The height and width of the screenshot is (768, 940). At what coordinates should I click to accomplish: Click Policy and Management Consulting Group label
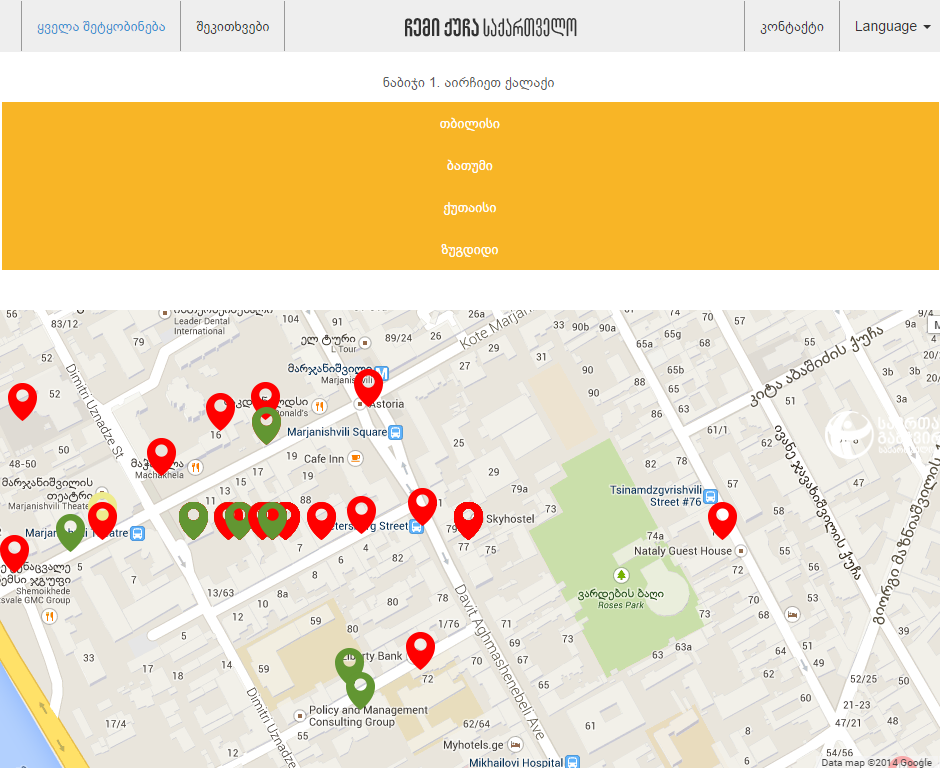[x=368, y=716]
